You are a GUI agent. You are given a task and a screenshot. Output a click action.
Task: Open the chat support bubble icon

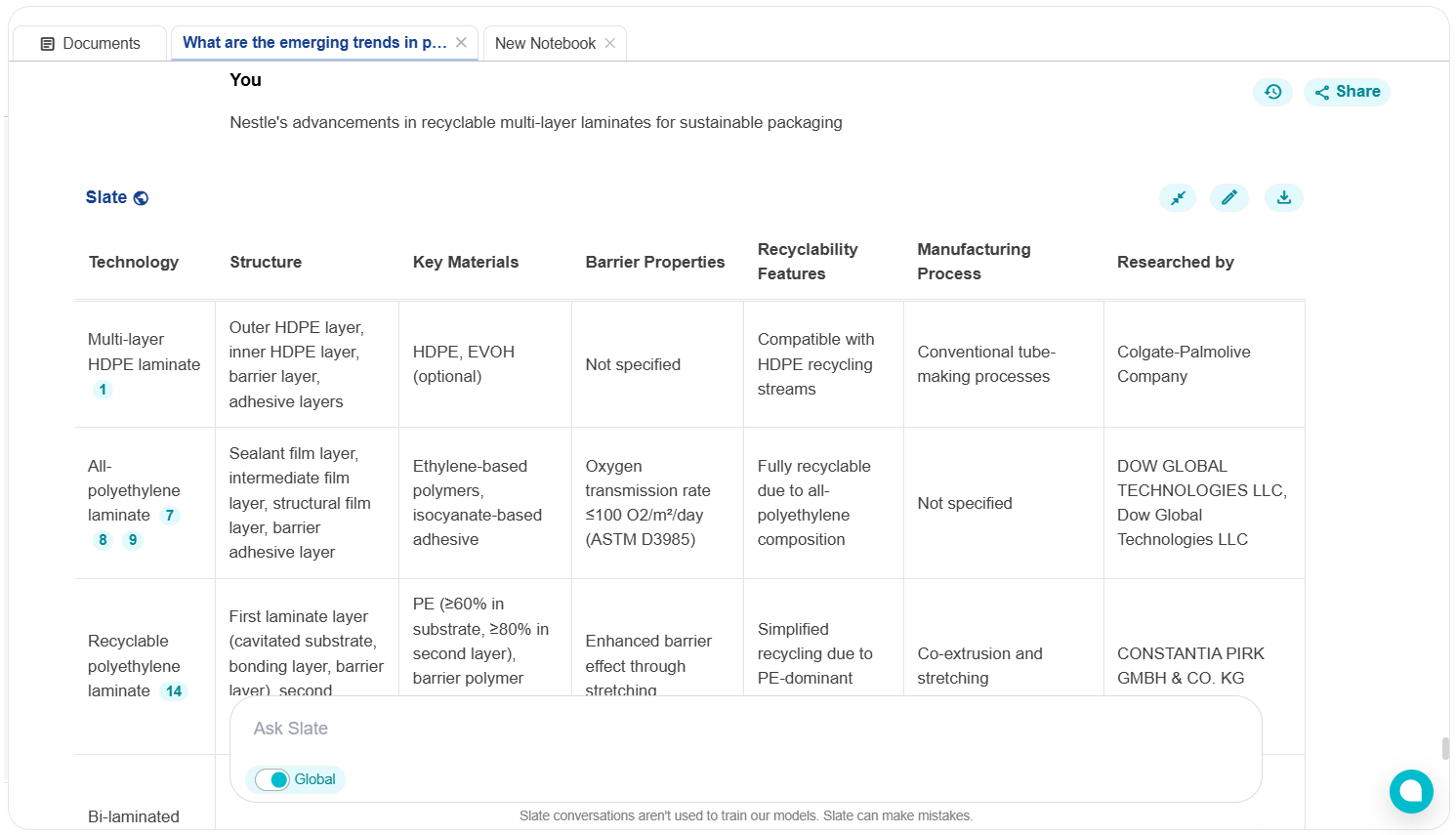(1411, 791)
